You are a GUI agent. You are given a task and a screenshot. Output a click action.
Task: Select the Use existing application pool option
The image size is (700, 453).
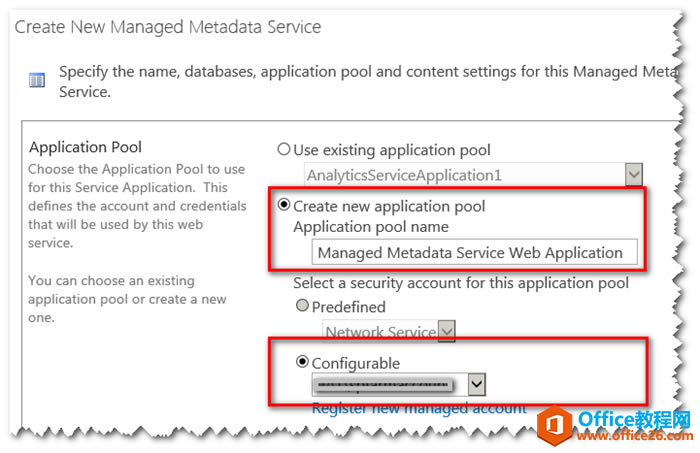click(284, 150)
